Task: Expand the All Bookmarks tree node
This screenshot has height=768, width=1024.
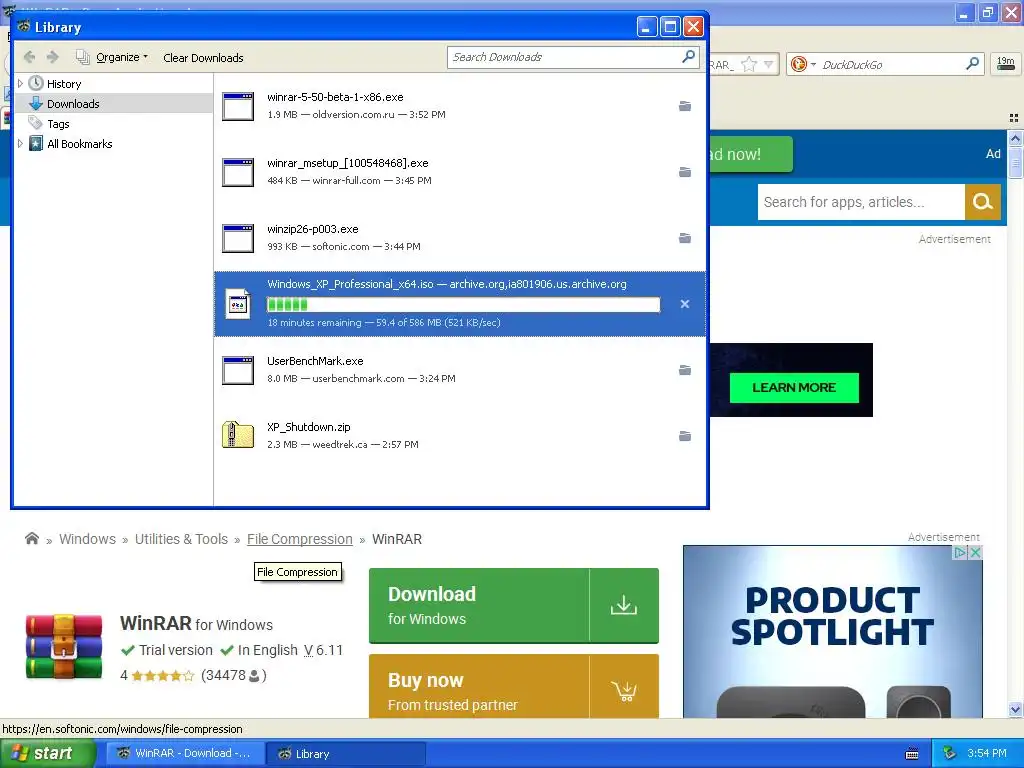Action: tap(20, 144)
